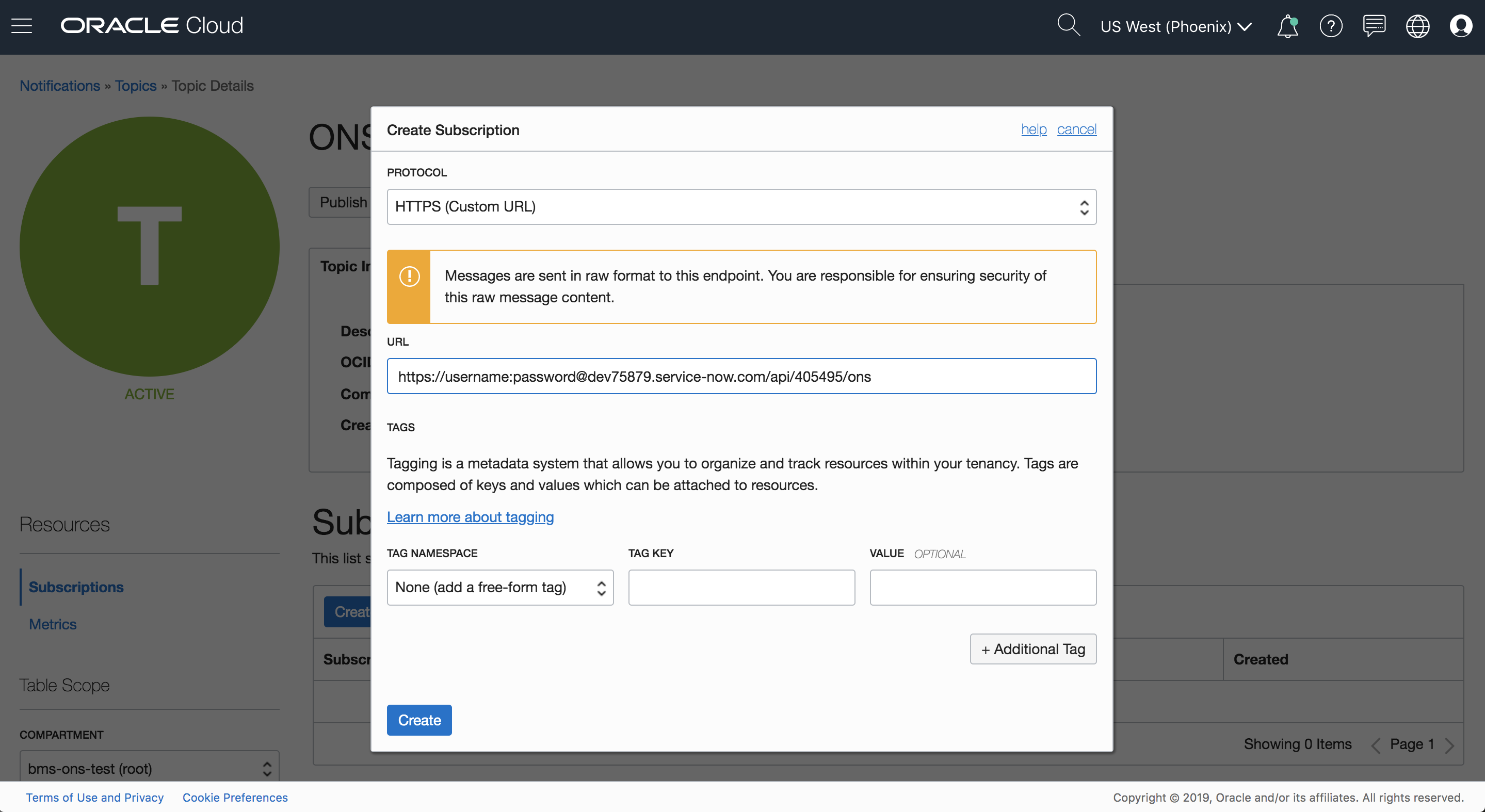This screenshot has width=1485, height=812.
Task: Click the Additional Tag button
Action: pyautogui.click(x=1032, y=649)
